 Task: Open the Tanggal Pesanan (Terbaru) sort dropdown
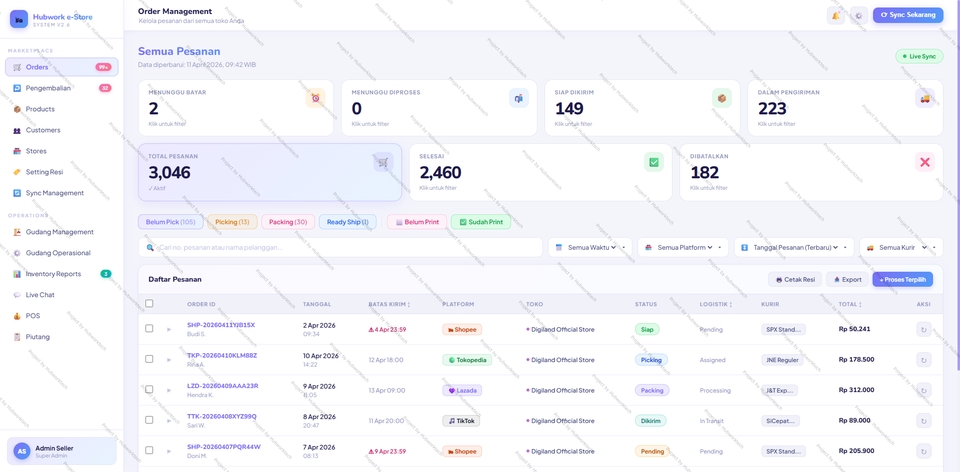[794, 247]
